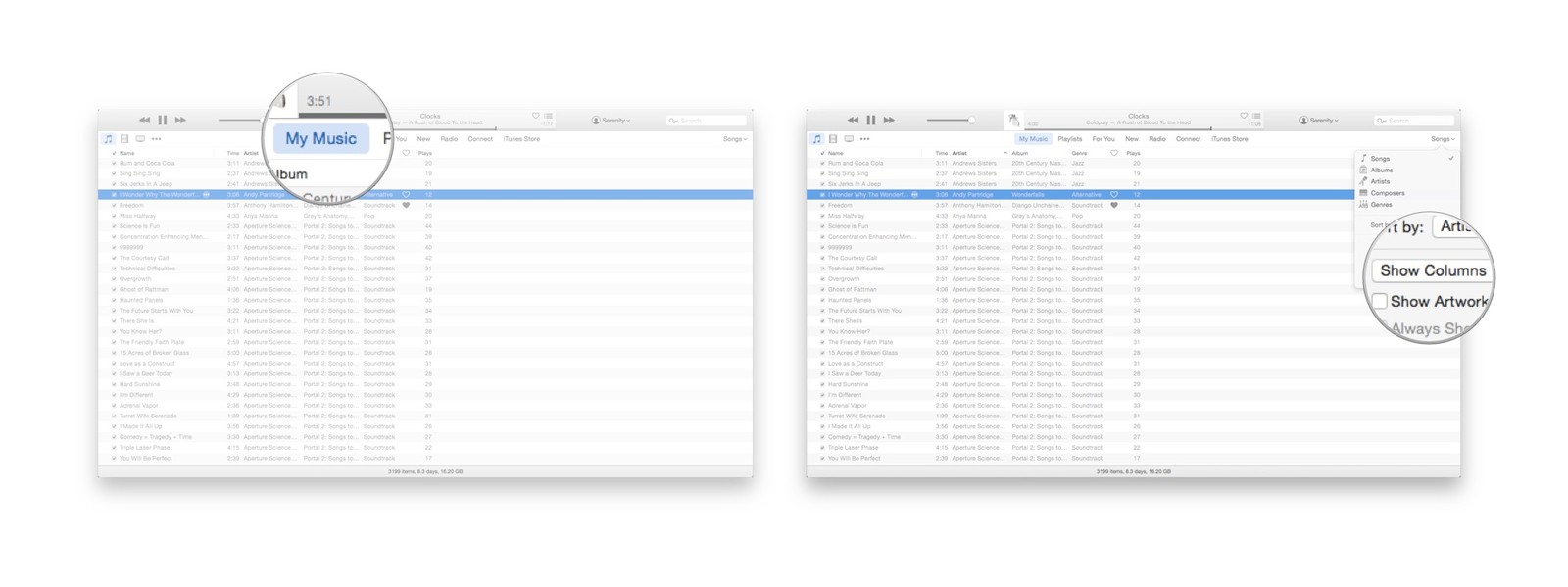Skip to previous track in left window
This screenshot has height=587, width=1568.
[x=145, y=120]
